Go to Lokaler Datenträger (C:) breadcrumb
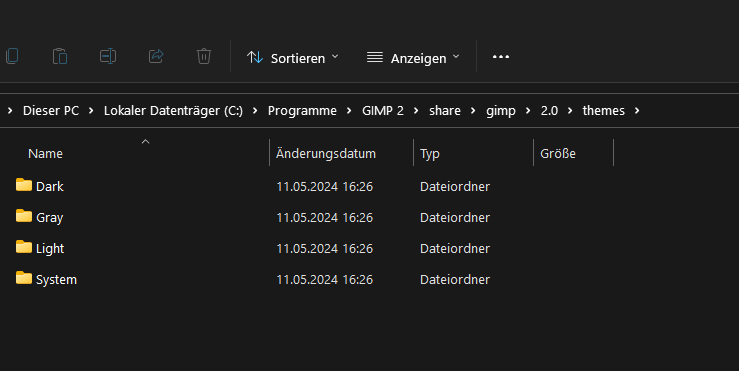Viewport: 739px width, 371px height. click(173, 111)
